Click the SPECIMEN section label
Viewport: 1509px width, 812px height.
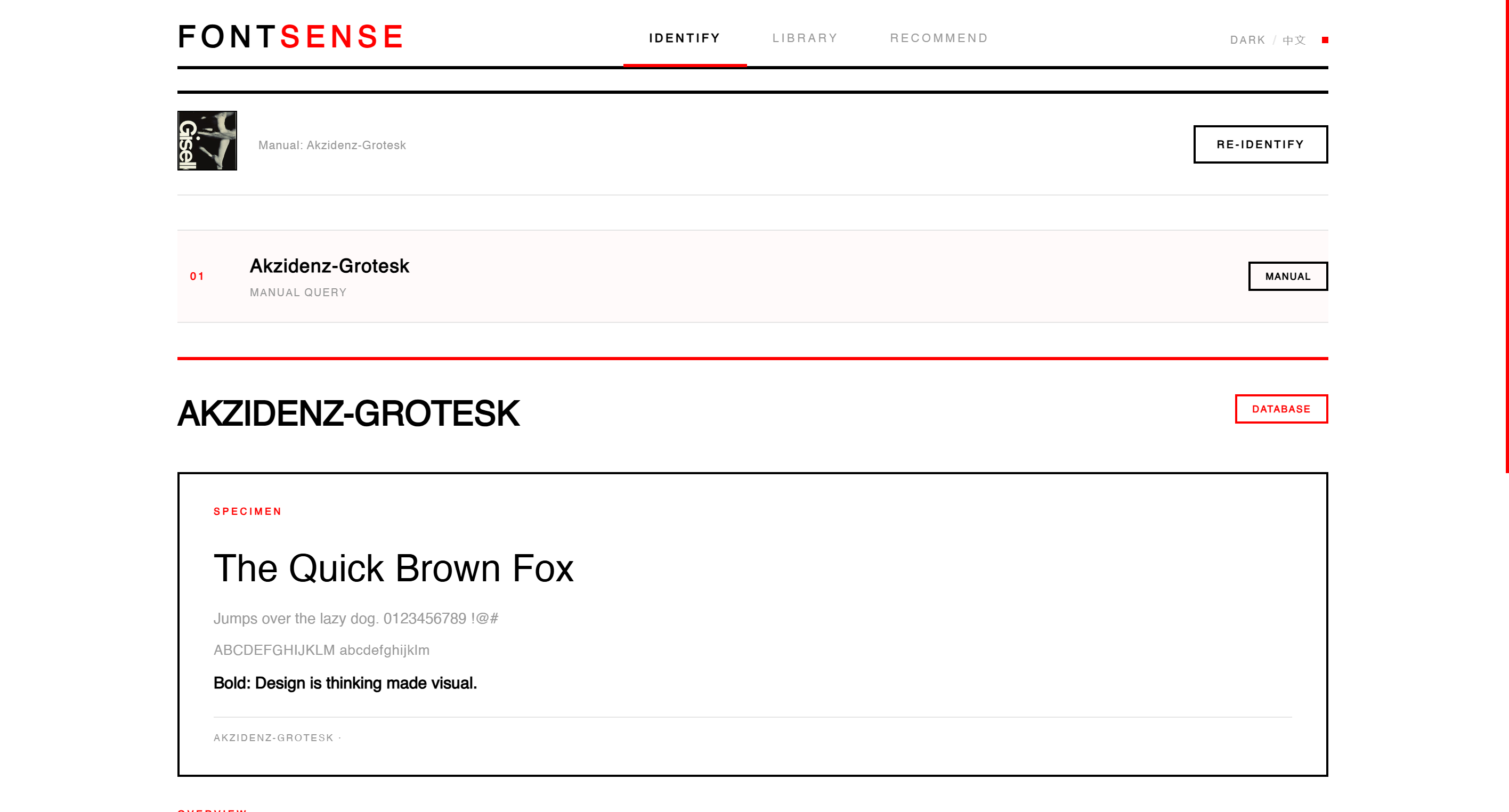point(247,511)
